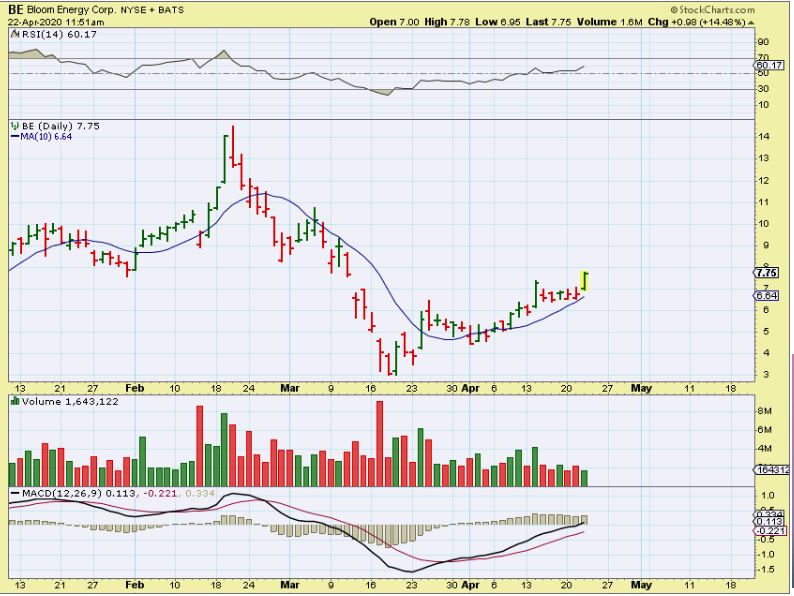Click the Volume 1,643,122 panel label
The height and width of the screenshot is (596, 794).
pyautogui.click(x=70, y=402)
